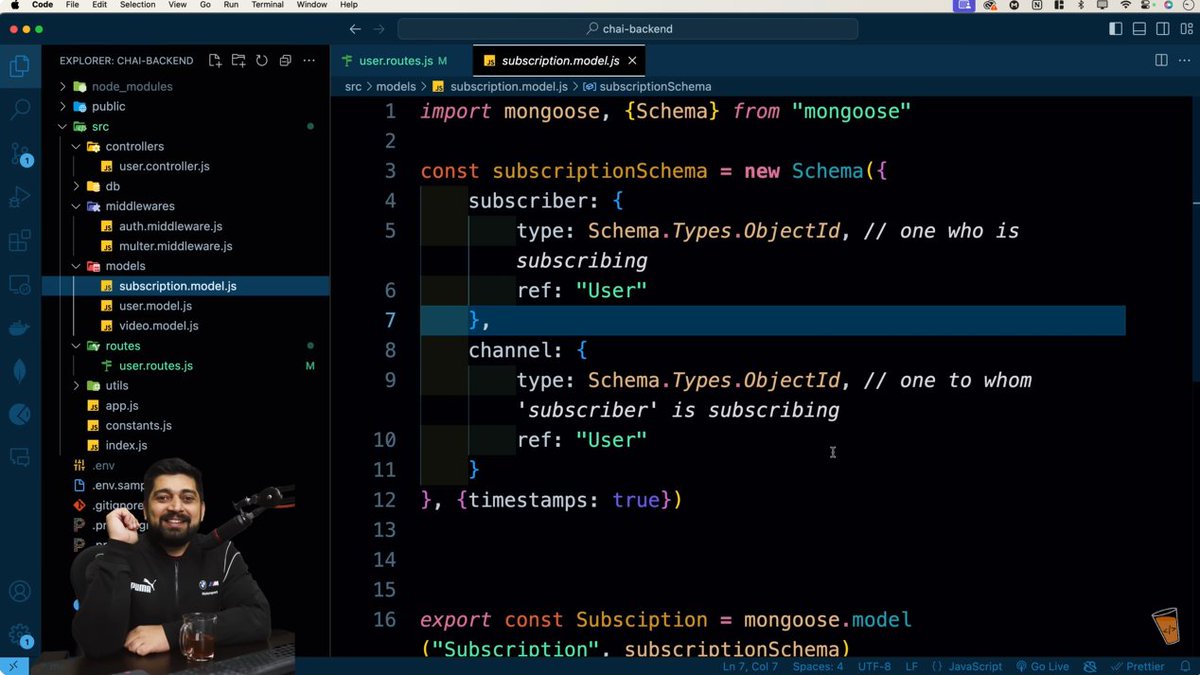Click the UTF-8 encoding indicator

point(875,666)
